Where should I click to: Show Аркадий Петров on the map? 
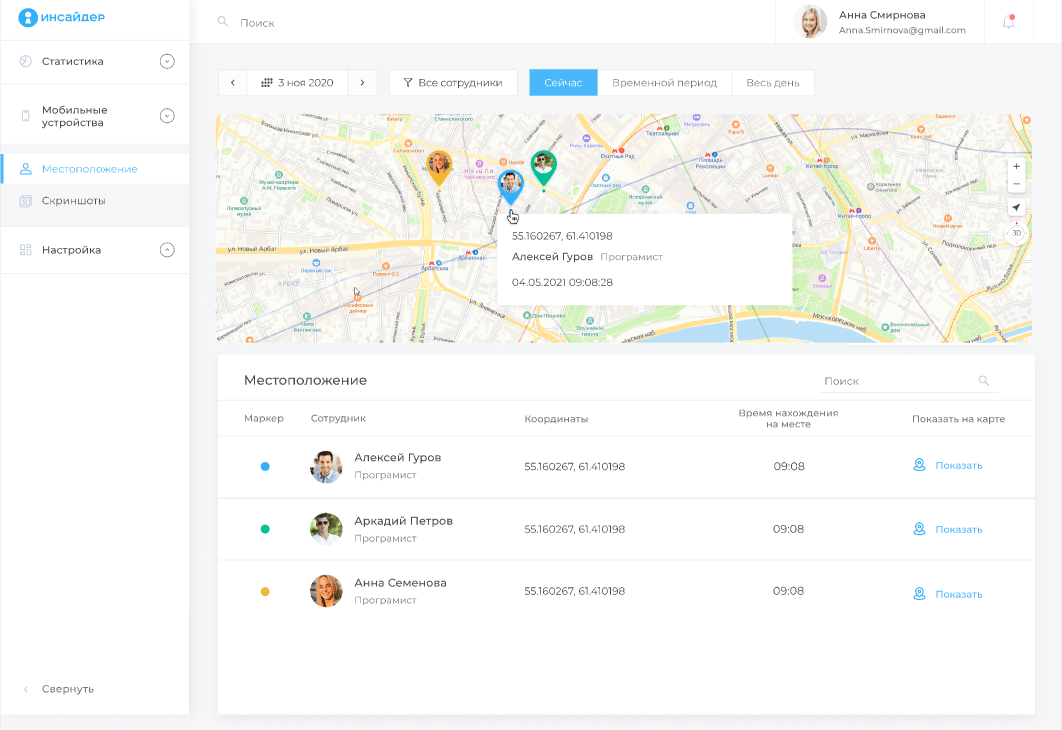pyautogui.click(x=948, y=530)
